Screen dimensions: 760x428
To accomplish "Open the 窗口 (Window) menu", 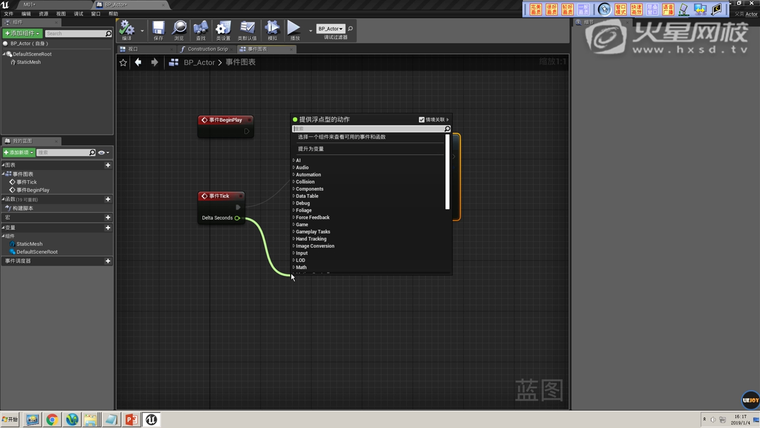I will [96, 14].
